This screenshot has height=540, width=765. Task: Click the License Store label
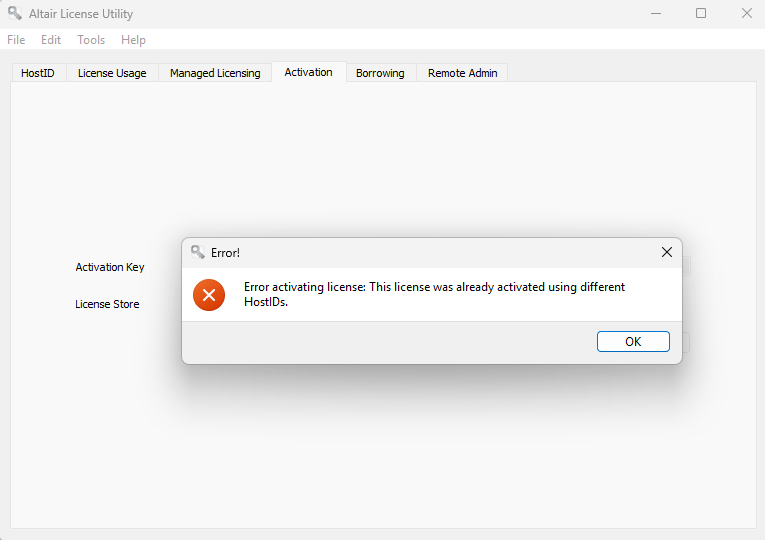[x=107, y=304]
